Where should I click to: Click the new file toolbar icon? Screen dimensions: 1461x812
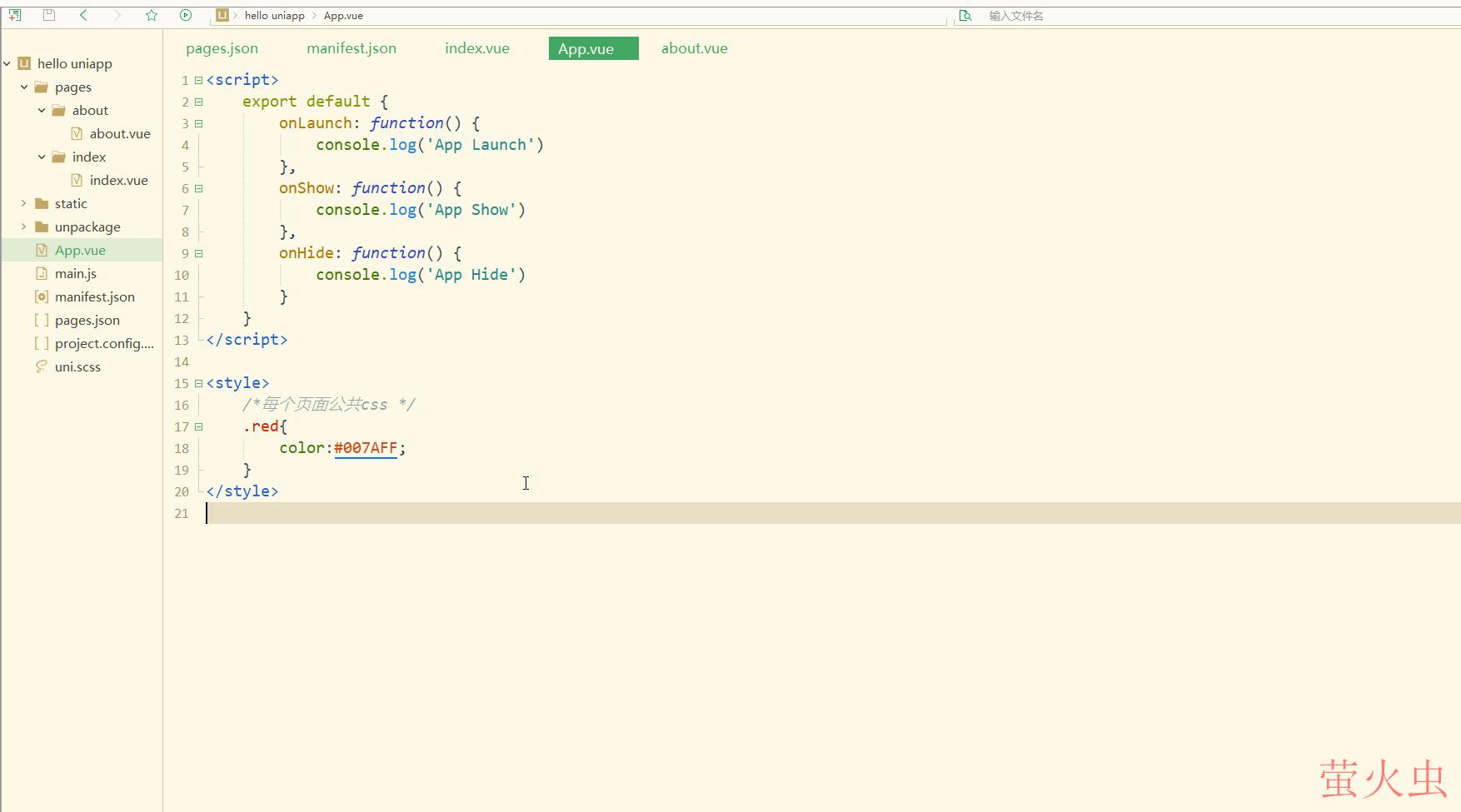(15, 15)
